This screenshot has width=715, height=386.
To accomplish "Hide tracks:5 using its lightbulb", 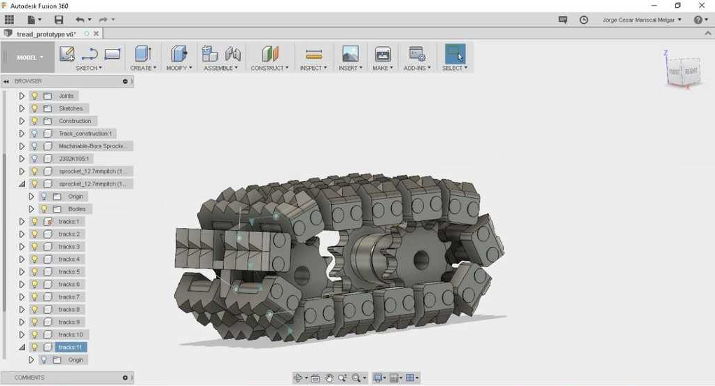I will [35, 272].
